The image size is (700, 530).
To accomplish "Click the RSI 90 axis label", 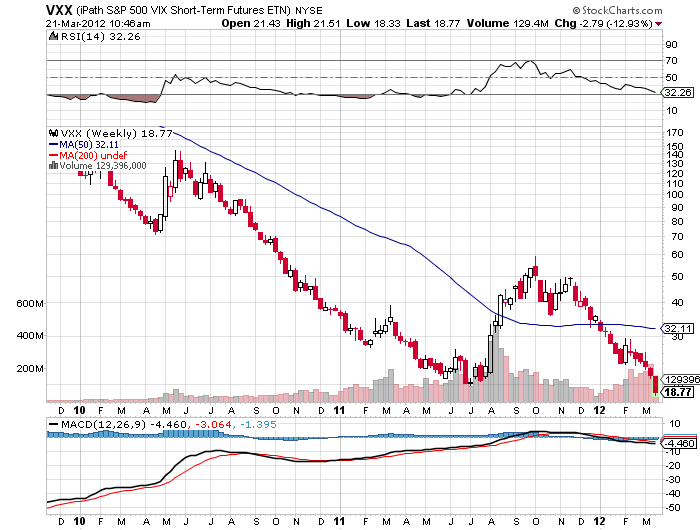I will (x=671, y=44).
